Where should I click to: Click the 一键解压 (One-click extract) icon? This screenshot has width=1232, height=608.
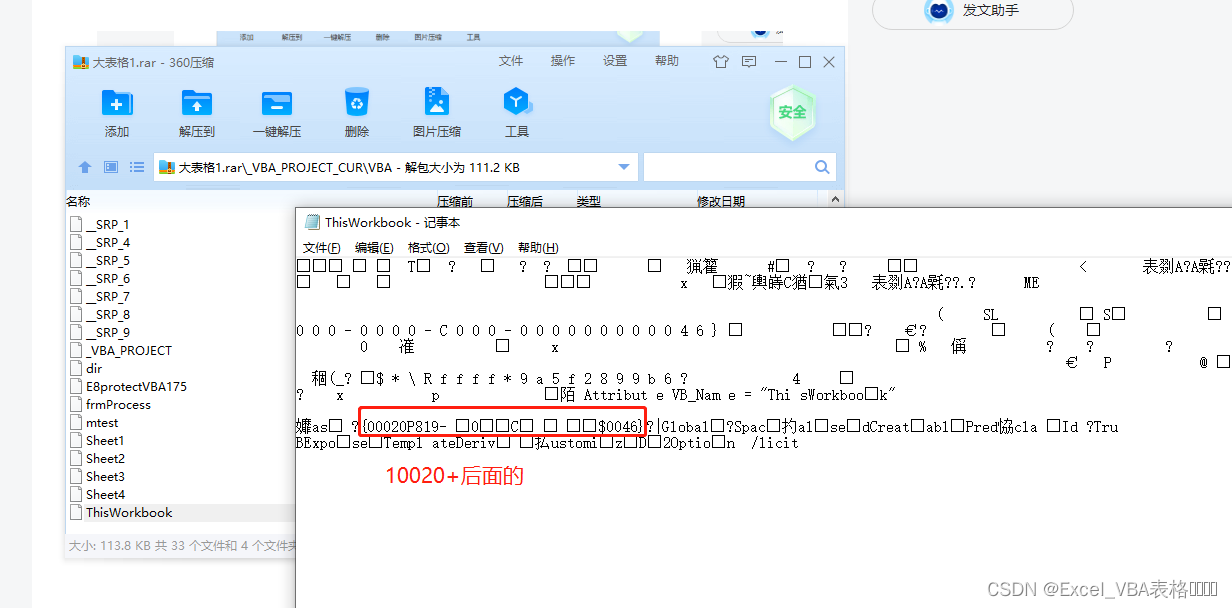[277, 102]
